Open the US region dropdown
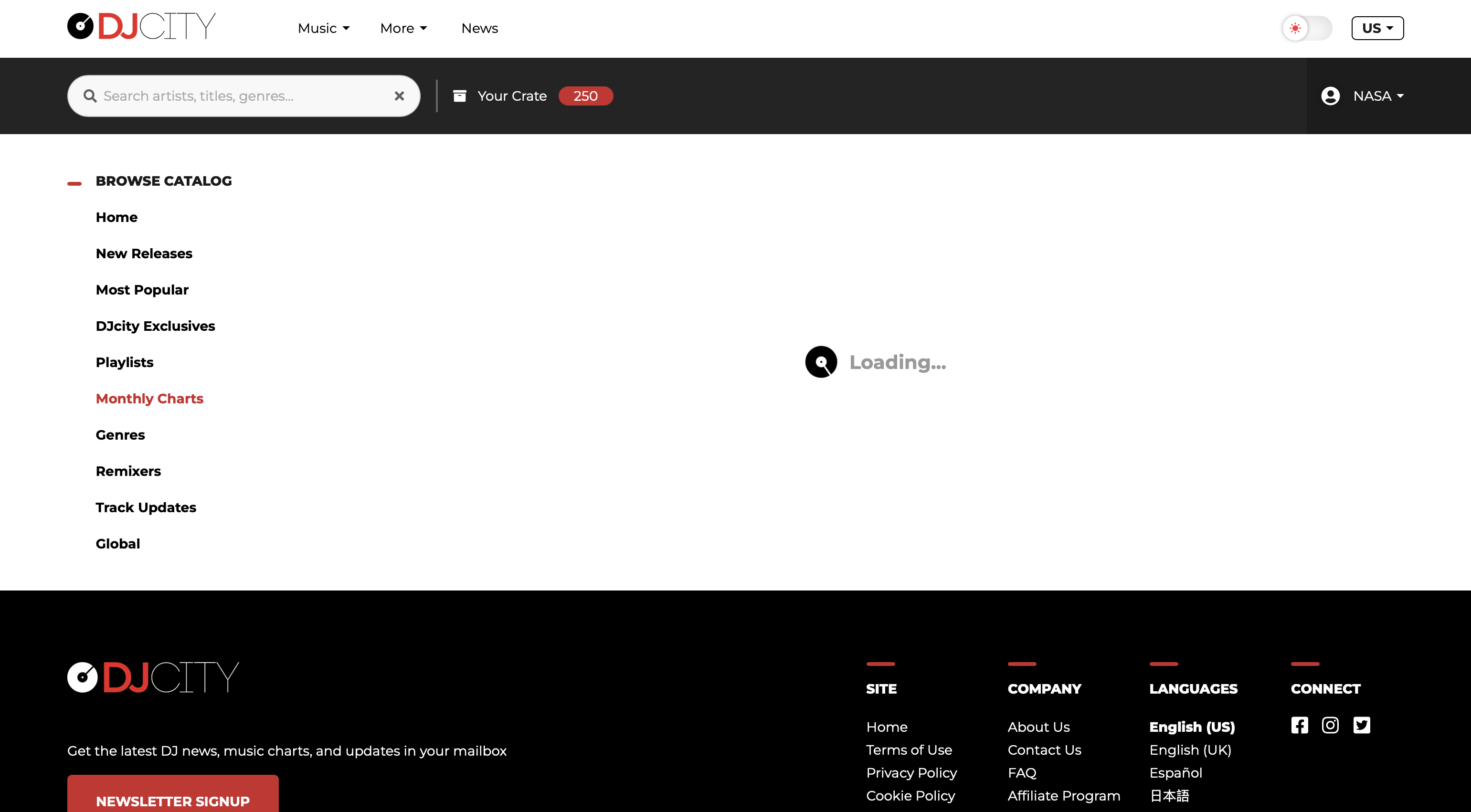1471x812 pixels. [1377, 28]
